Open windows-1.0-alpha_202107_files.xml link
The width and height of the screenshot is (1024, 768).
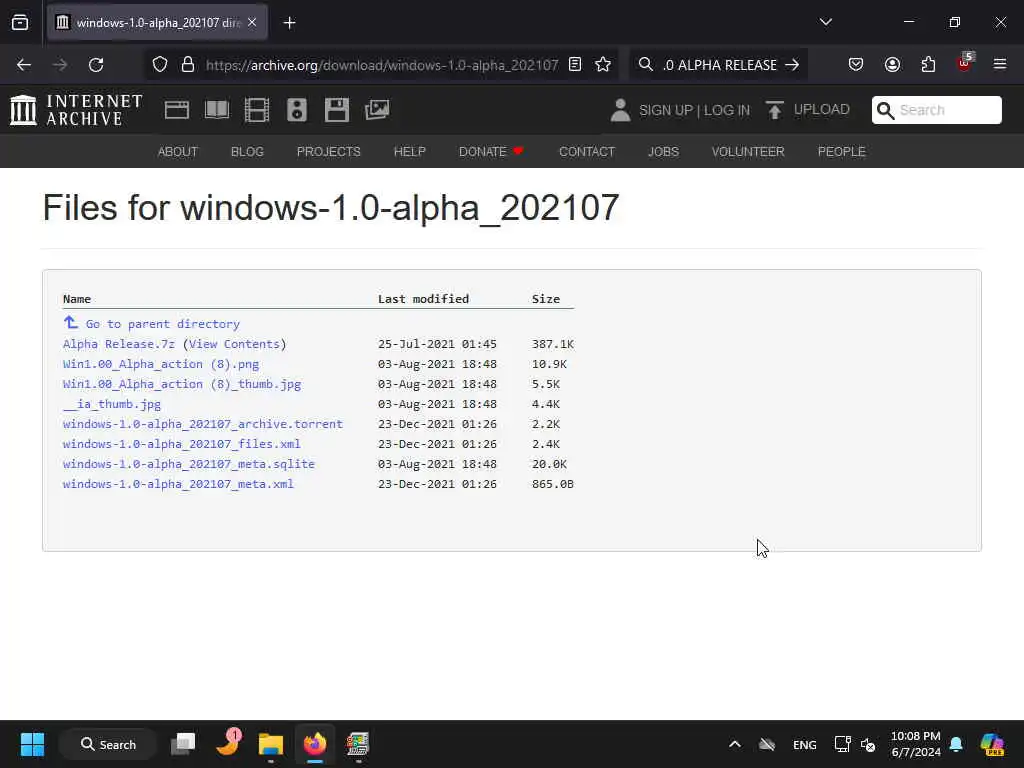[182, 444]
